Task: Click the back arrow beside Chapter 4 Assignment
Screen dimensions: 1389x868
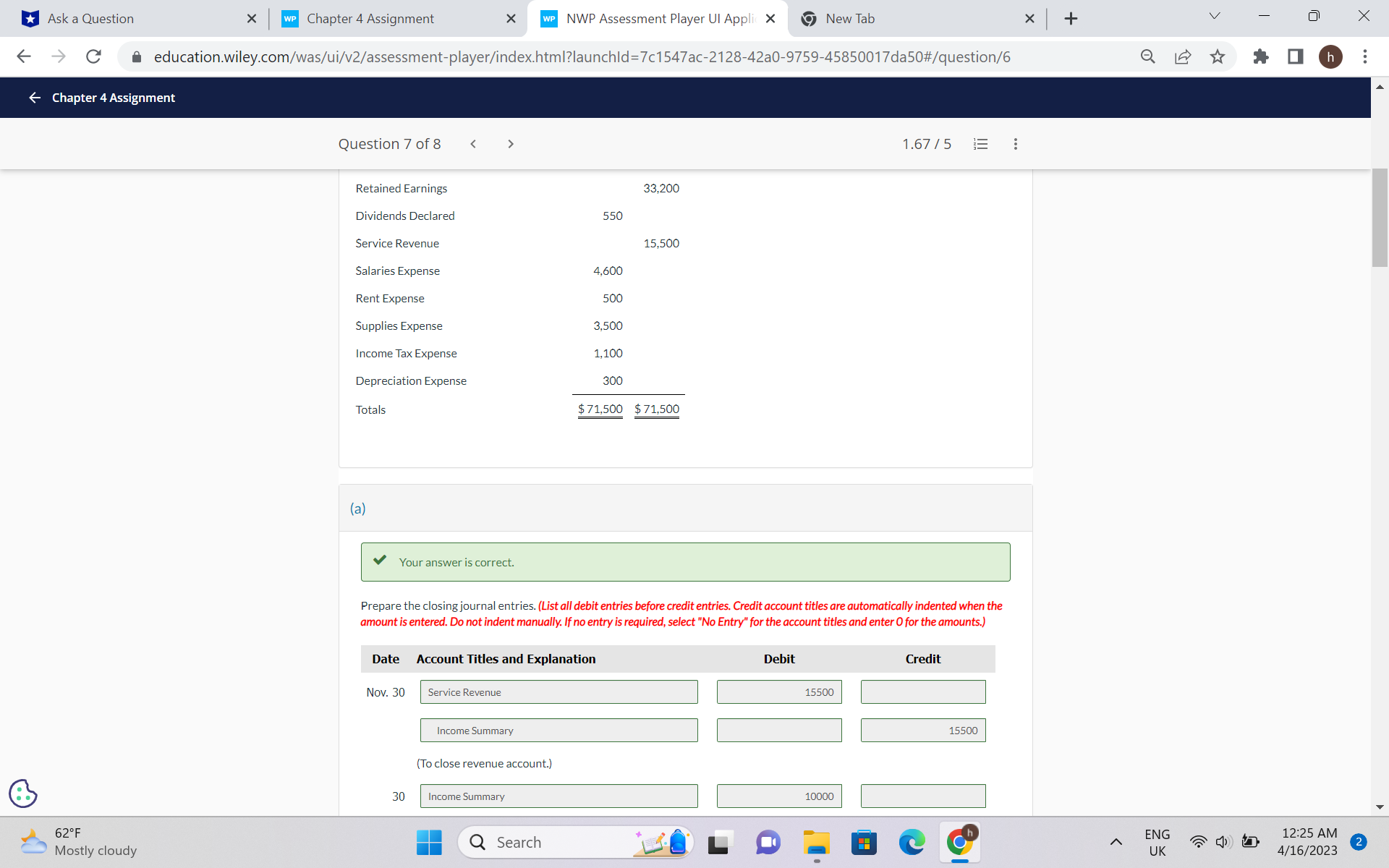Action: coord(34,98)
